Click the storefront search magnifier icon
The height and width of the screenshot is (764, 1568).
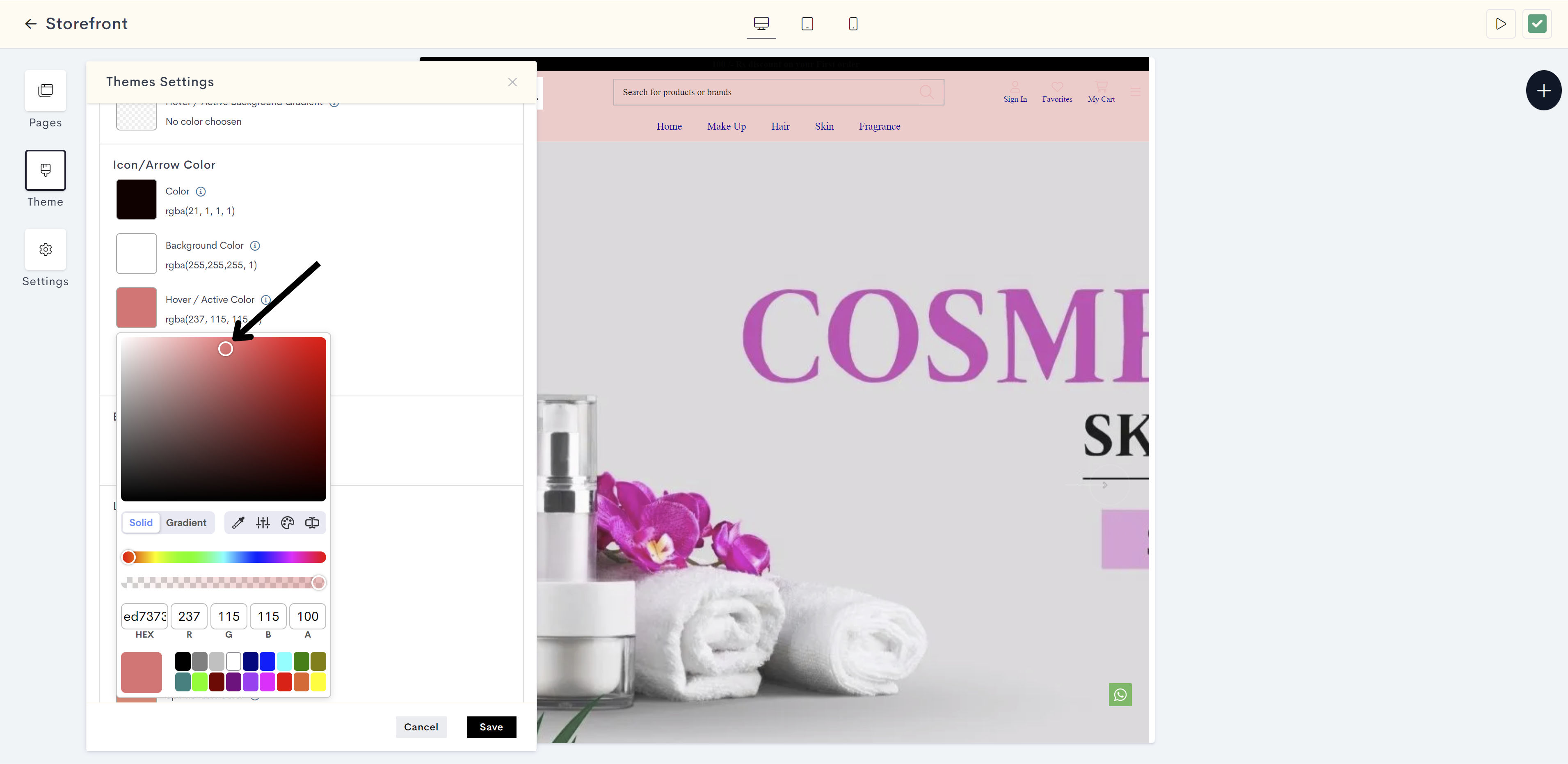coord(926,93)
